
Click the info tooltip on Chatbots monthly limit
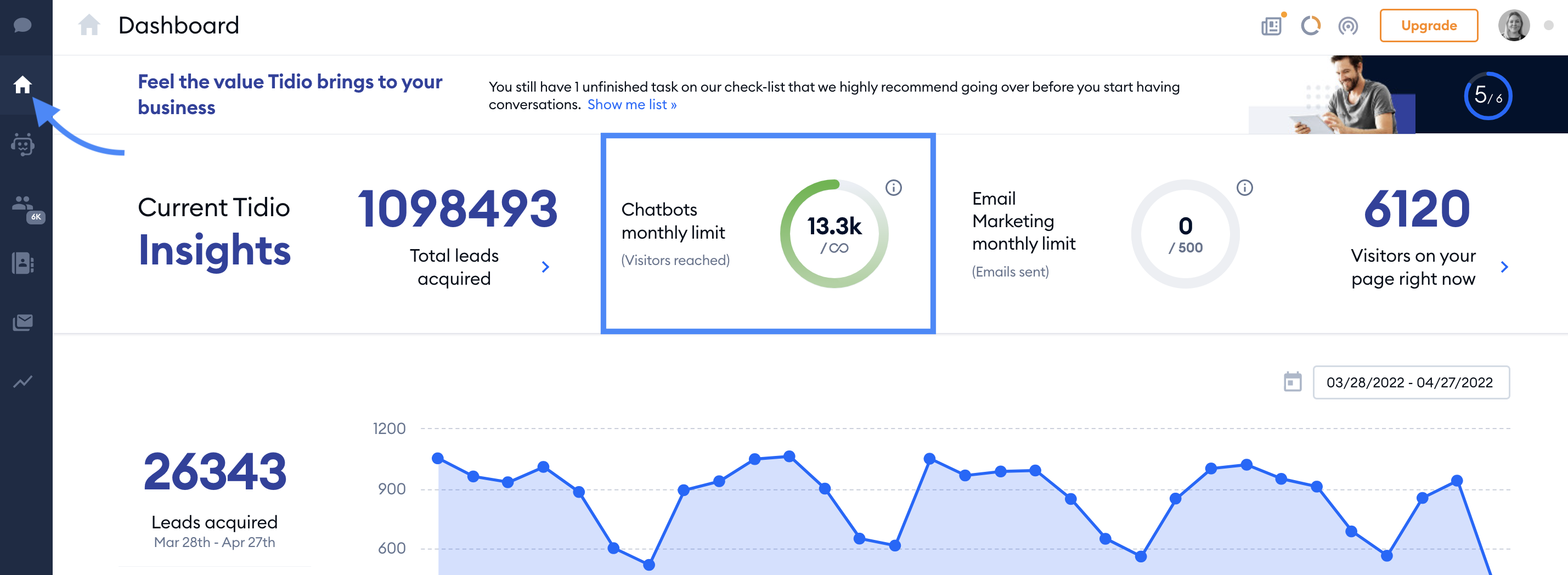[x=894, y=188]
